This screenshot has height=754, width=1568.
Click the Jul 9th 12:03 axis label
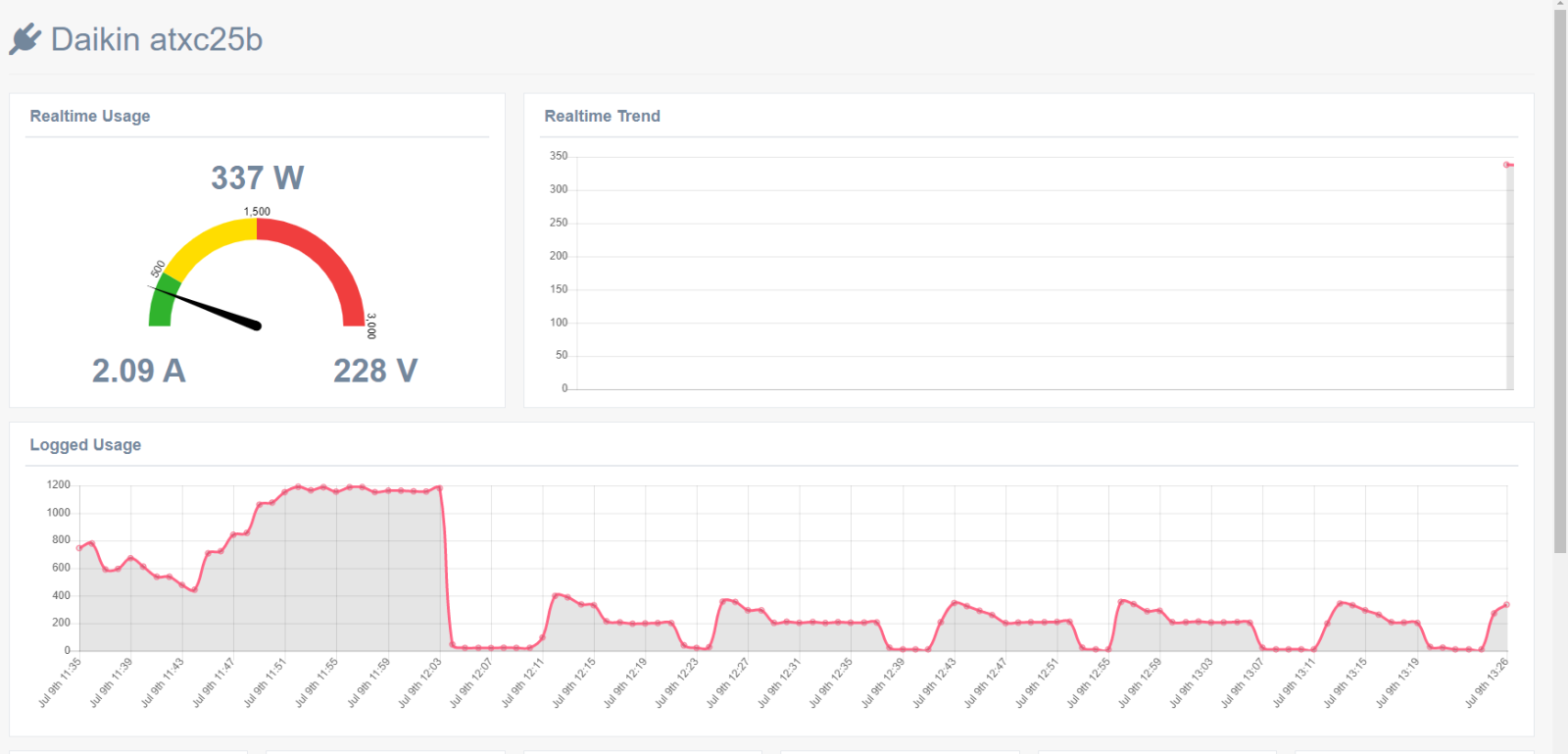pos(419,682)
